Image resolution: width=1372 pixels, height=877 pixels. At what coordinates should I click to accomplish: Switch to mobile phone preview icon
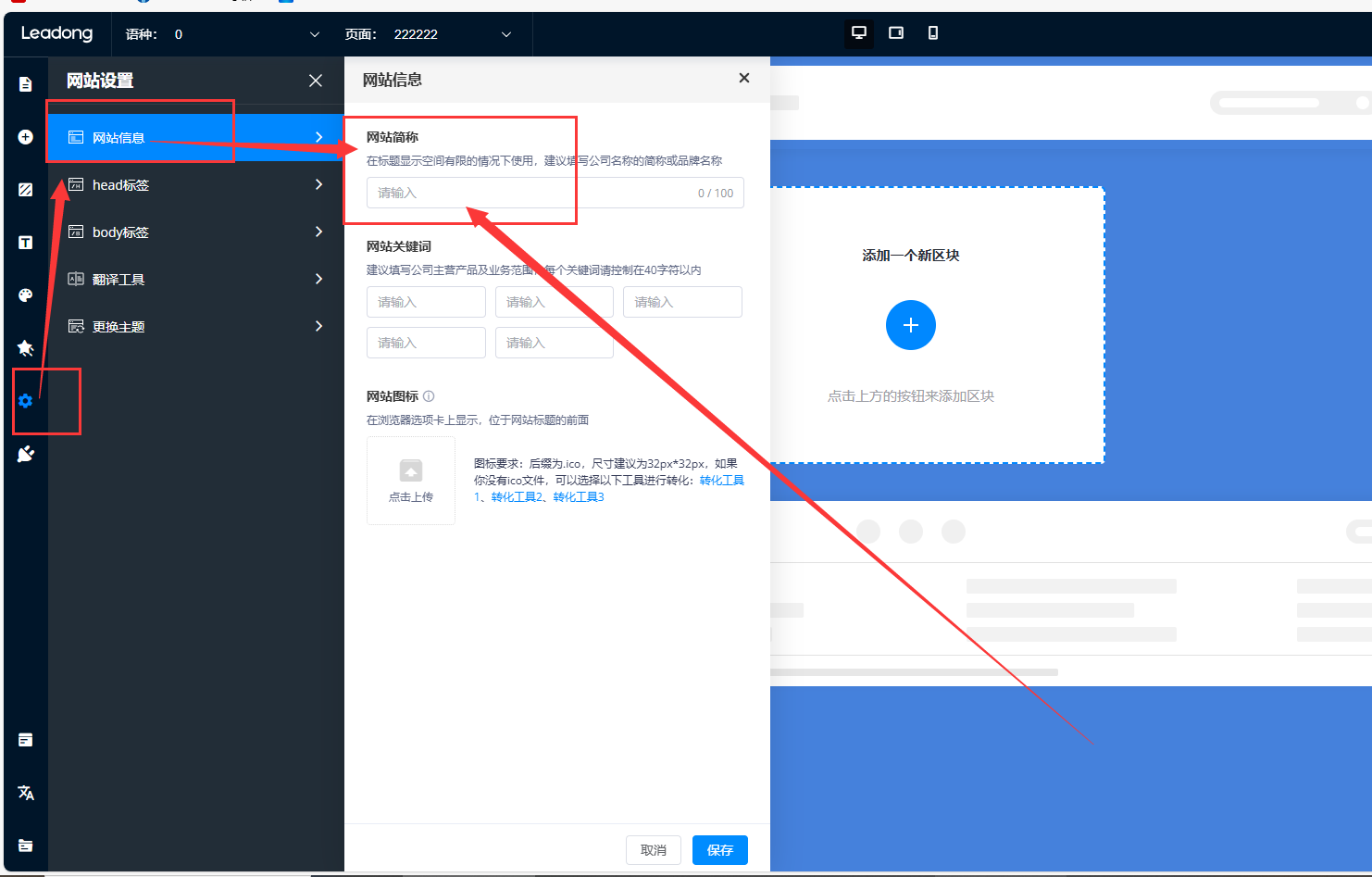(x=932, y=33)
